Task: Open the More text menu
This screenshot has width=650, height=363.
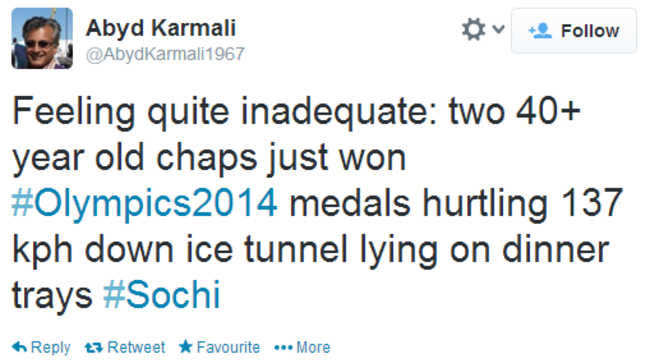Action: (313, 347)
